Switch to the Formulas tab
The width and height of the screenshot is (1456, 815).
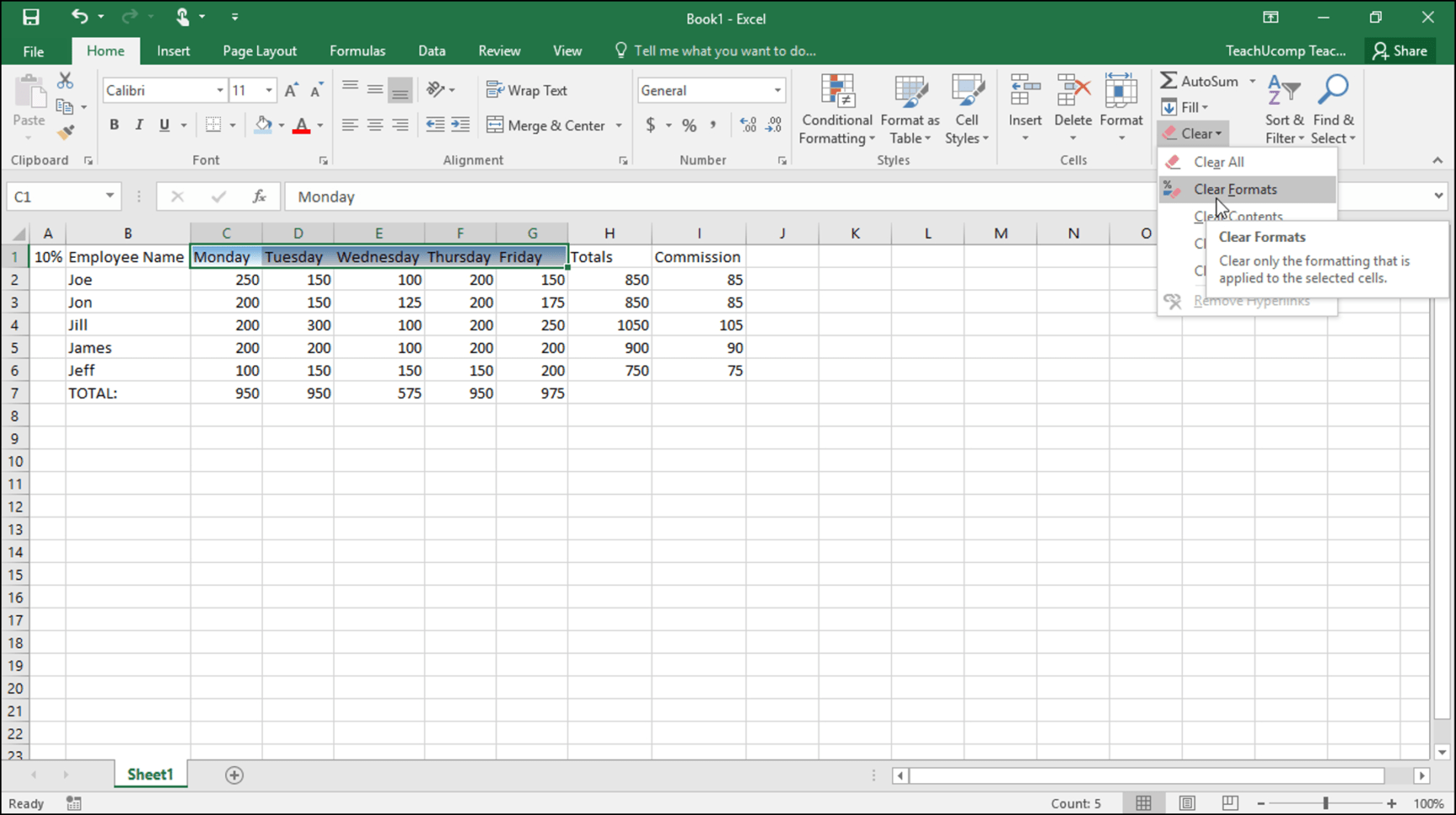[x=357, y=50]
